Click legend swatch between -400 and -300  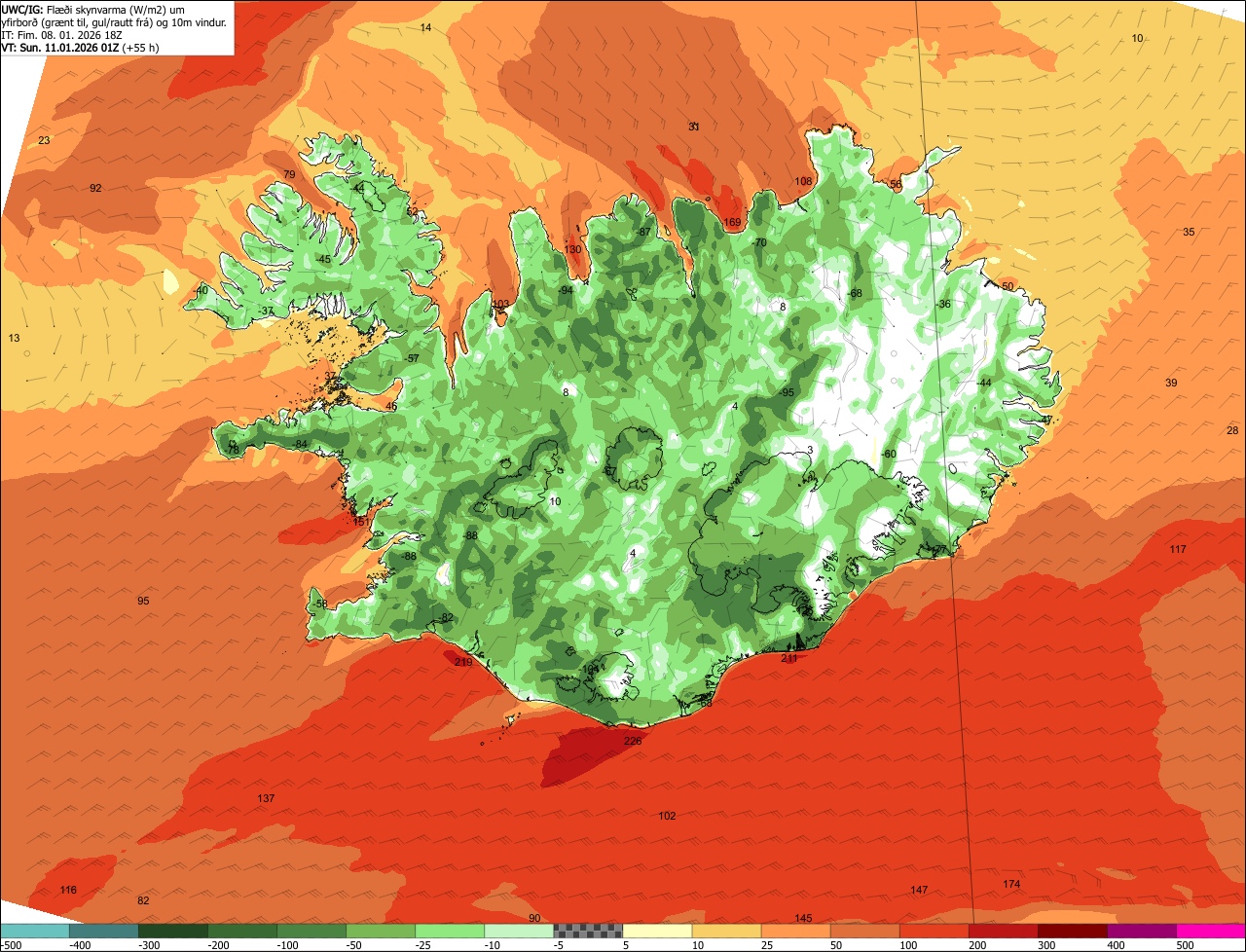tap(104, 931)
